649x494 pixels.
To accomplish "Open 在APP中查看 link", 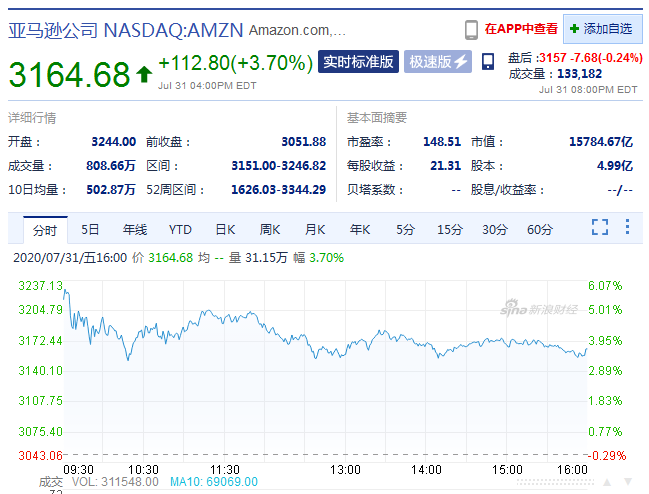I will click(521, 29).
